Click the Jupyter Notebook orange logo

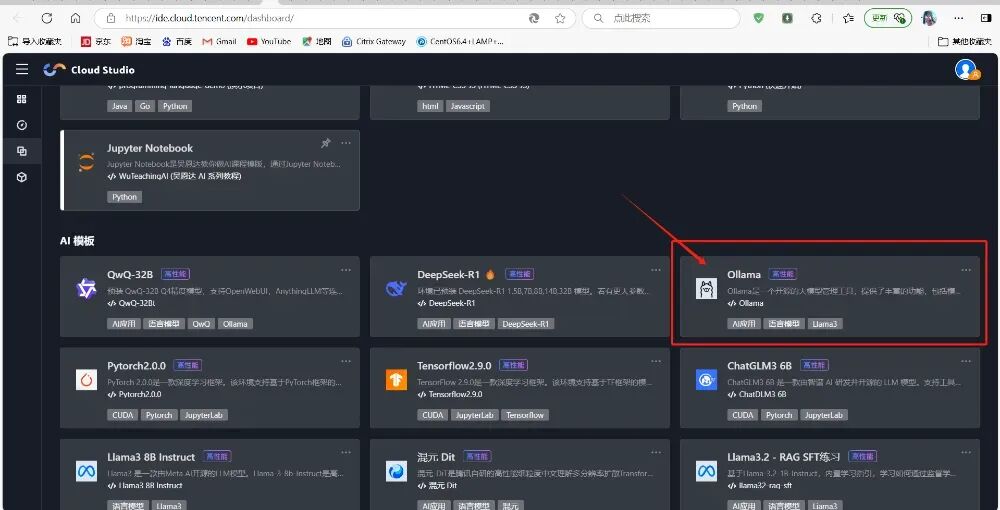(x=86, y=162)
